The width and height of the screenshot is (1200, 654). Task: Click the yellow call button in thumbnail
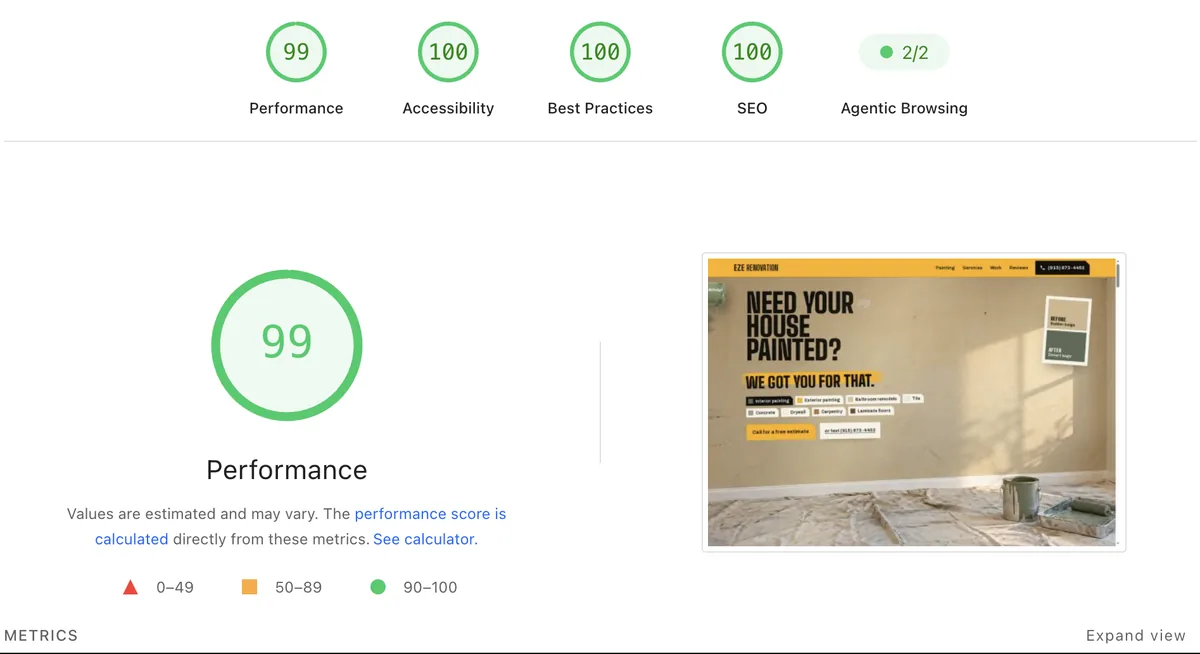point(780,431)
